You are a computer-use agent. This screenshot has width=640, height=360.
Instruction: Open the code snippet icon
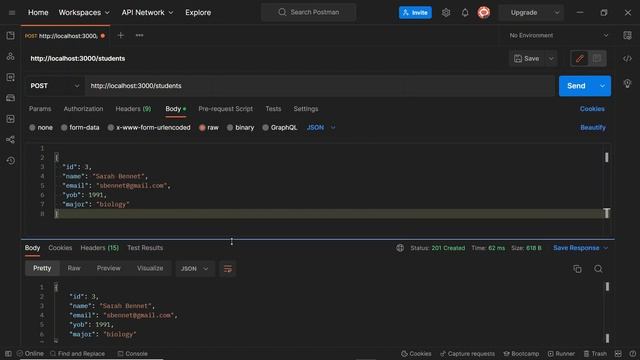[627, 59]
